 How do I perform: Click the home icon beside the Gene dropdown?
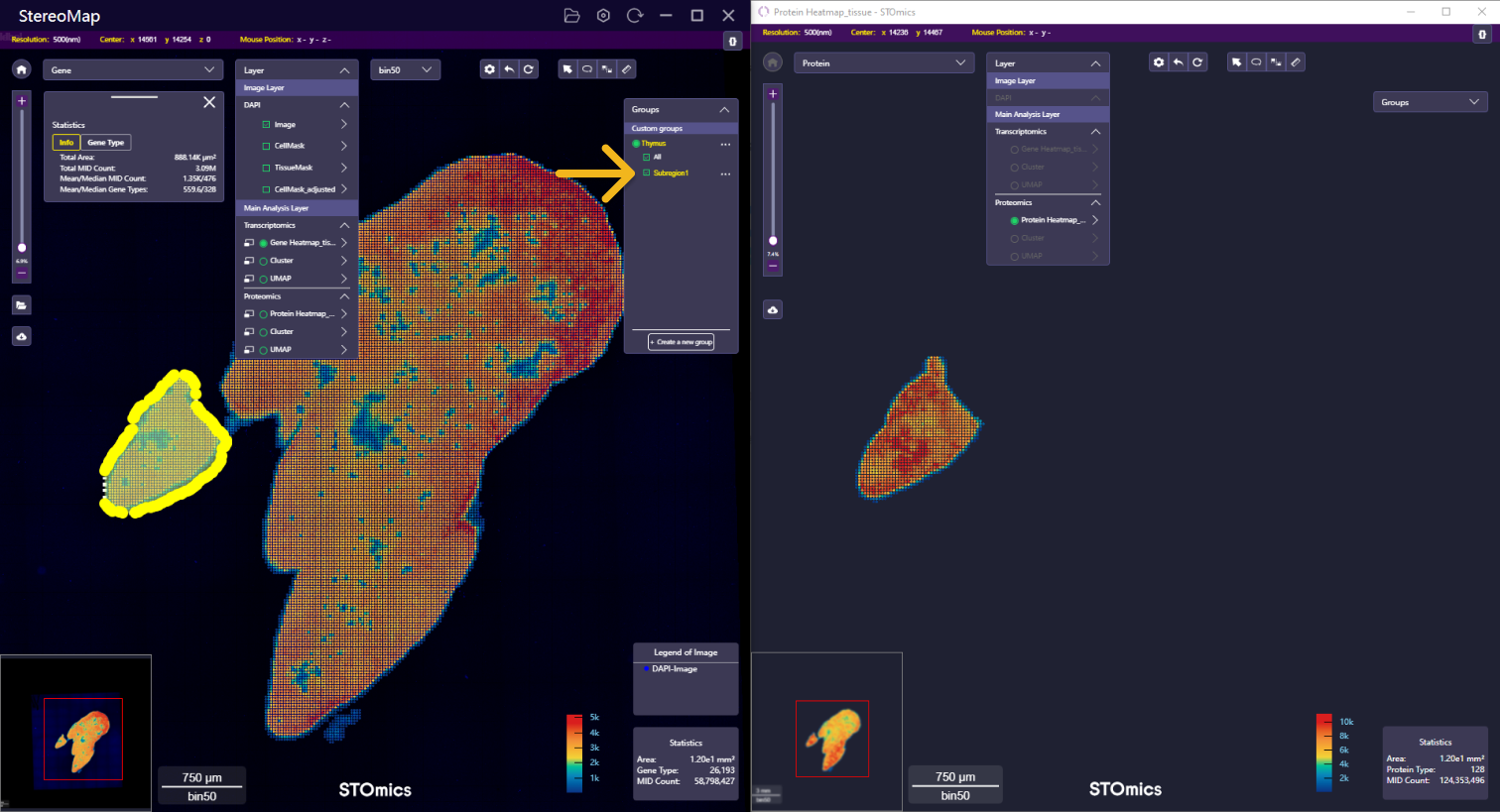pos(22,69)
